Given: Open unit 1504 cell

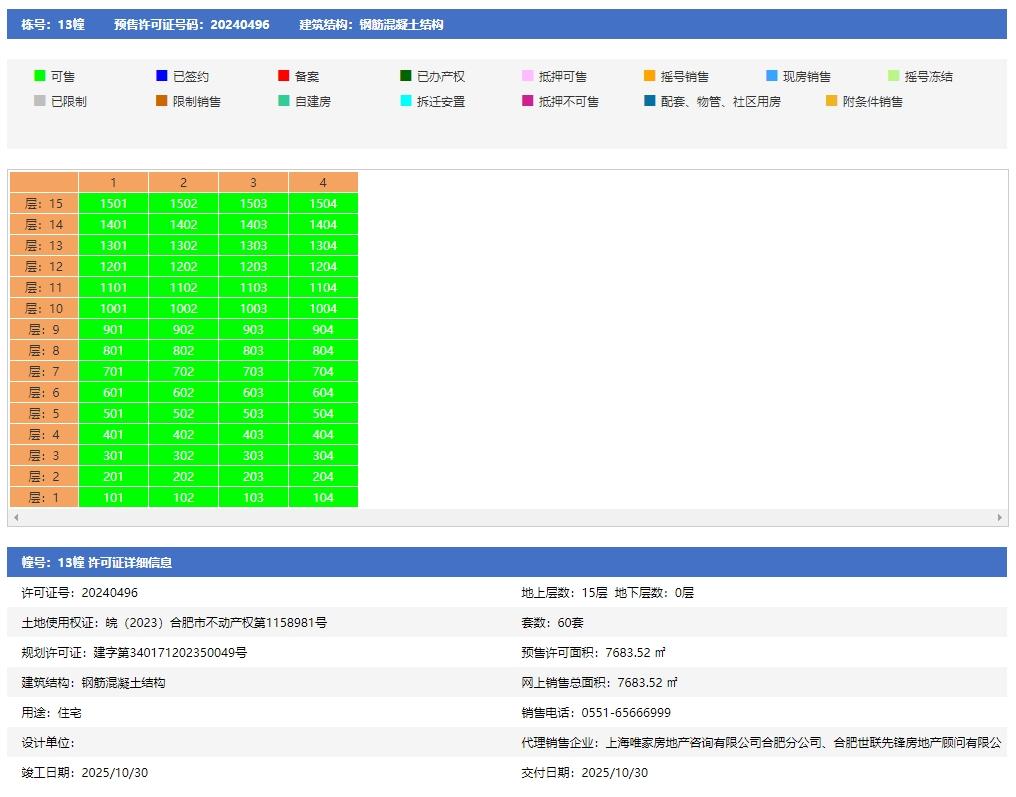Looking at the screenshot, I should pyautogui.click(x=323, y=203).
